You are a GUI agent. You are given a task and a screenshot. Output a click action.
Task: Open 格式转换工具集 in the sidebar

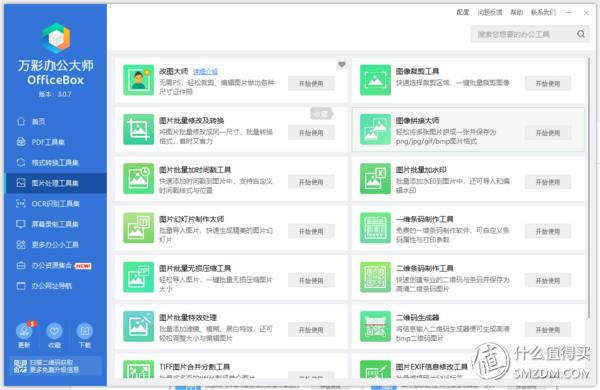click(x=55, y=163)
